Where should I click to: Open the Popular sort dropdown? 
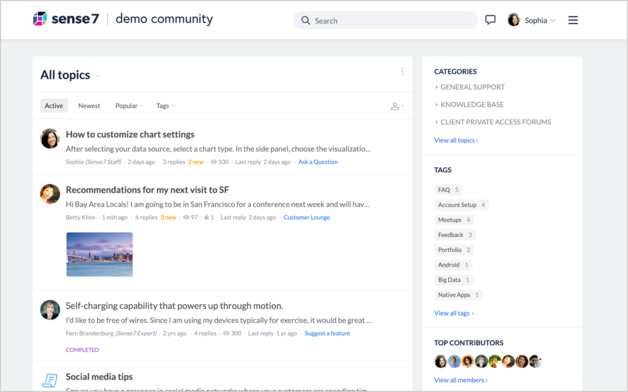click(x=129, y=106)
